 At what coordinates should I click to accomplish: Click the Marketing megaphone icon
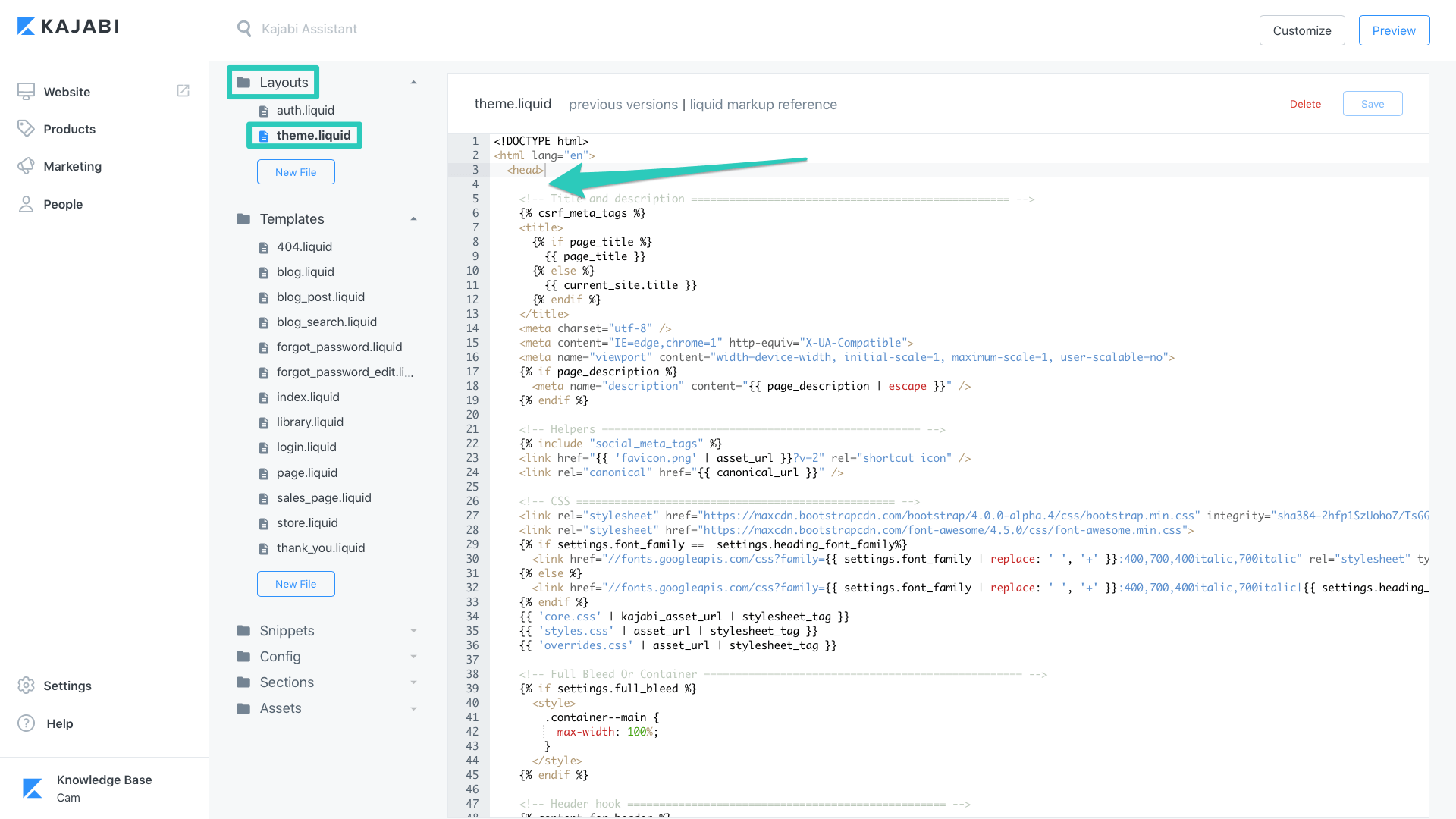tap(26, 166)
